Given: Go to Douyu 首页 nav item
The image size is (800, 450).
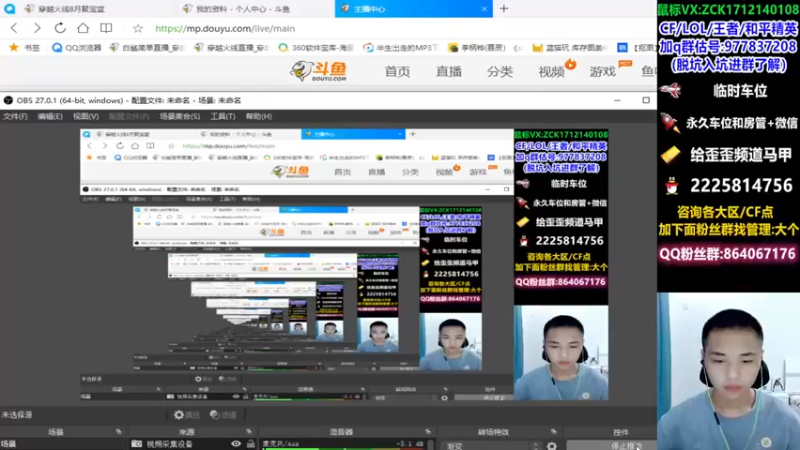Looking at the screenshot, I should point(397,71).
